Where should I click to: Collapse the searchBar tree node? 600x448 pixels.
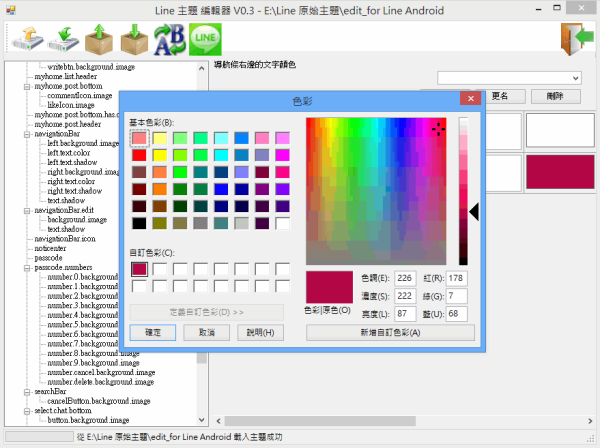point(27,392)
